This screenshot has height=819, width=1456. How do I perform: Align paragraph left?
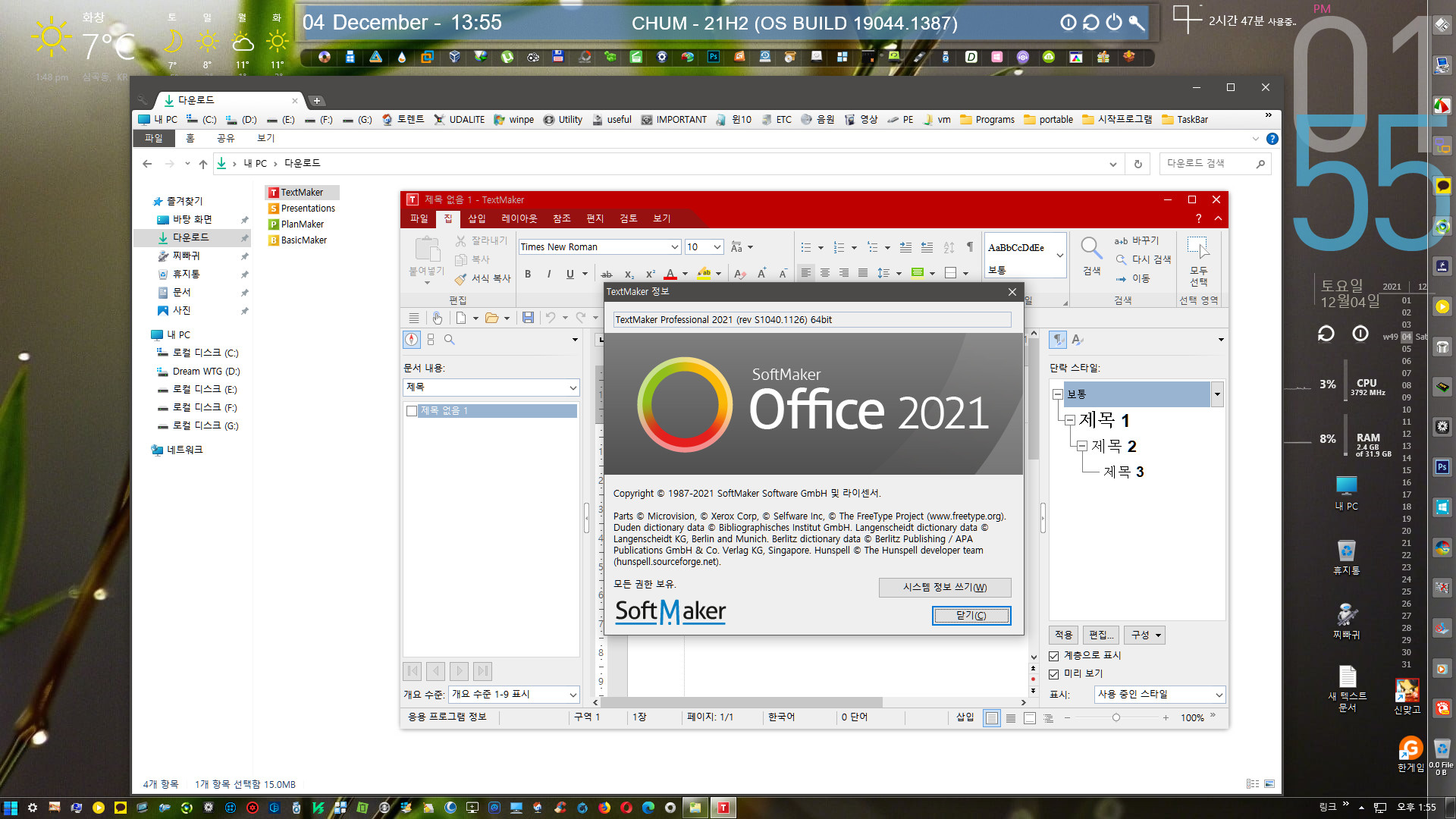[x=806, y=273]
